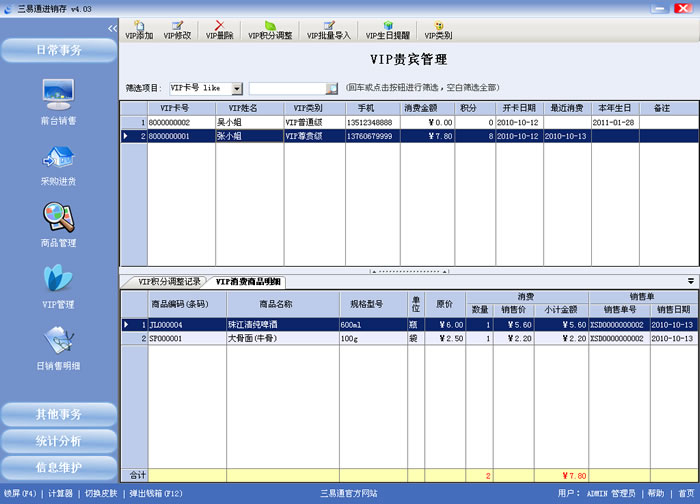The height and width of the screenshot is (504, 700).
Task: Click the VIP删除 delete icon
Action: (x=219, y=30)
